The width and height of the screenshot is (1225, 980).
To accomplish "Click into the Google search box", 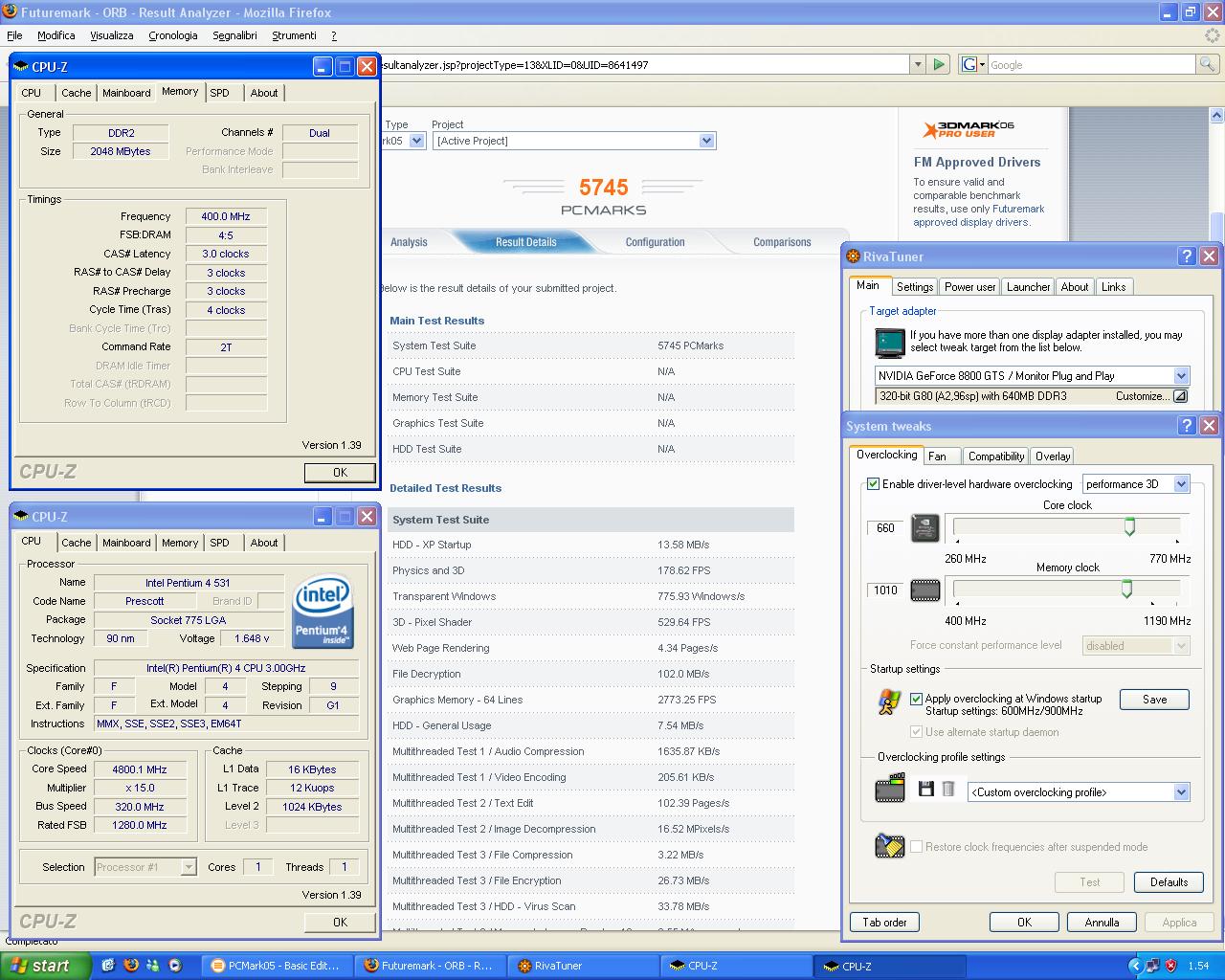I will [1091, 64].
